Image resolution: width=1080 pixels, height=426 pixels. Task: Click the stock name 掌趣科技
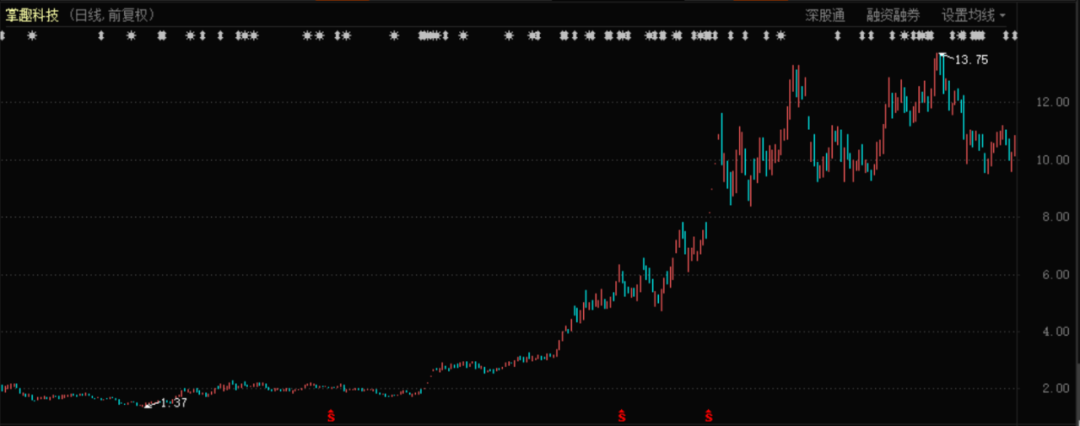point(32,15)
